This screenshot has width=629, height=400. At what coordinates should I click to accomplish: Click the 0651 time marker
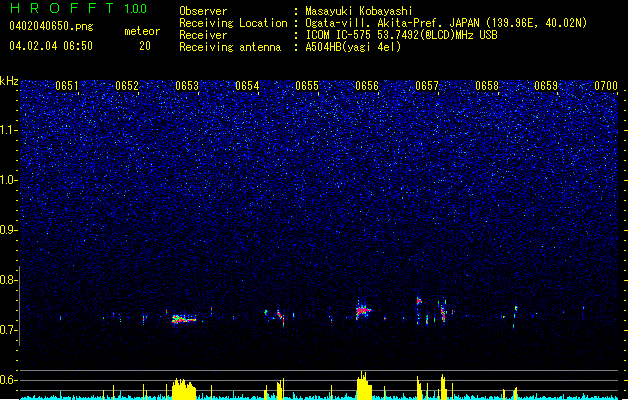[x=67, y=86]
